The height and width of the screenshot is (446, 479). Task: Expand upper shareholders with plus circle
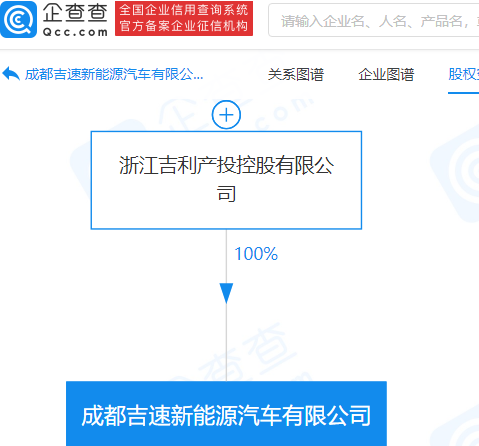click(226, 115)
